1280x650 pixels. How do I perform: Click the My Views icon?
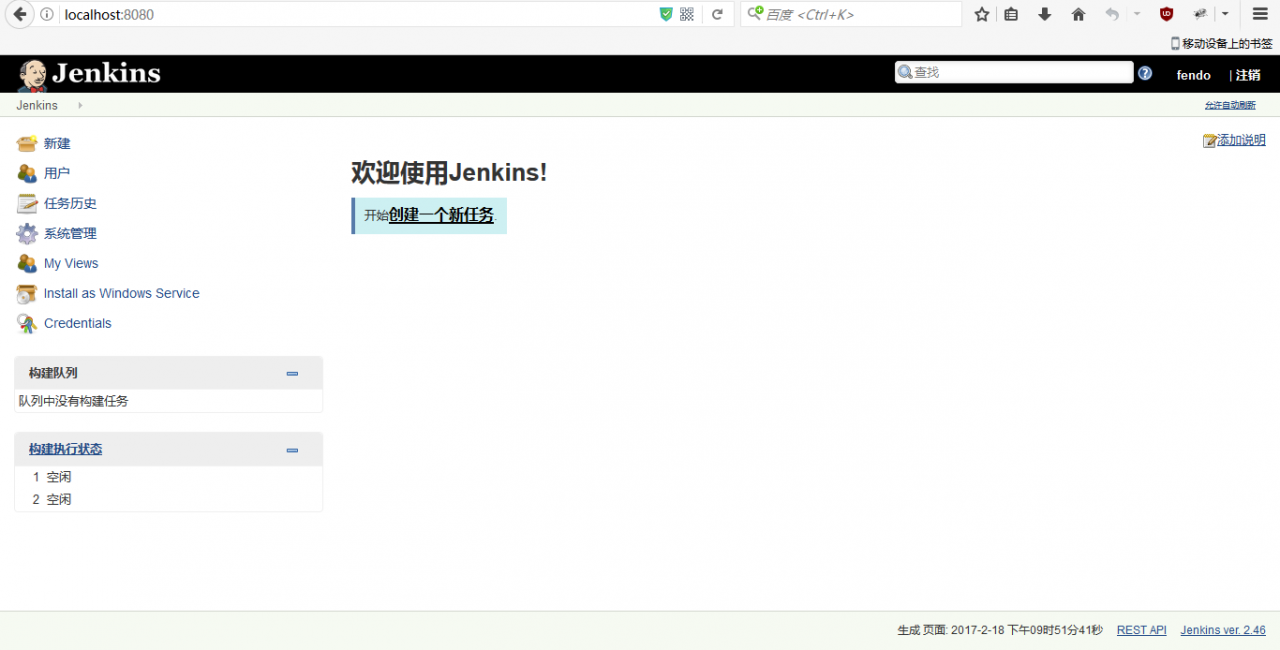pos(27,263)
